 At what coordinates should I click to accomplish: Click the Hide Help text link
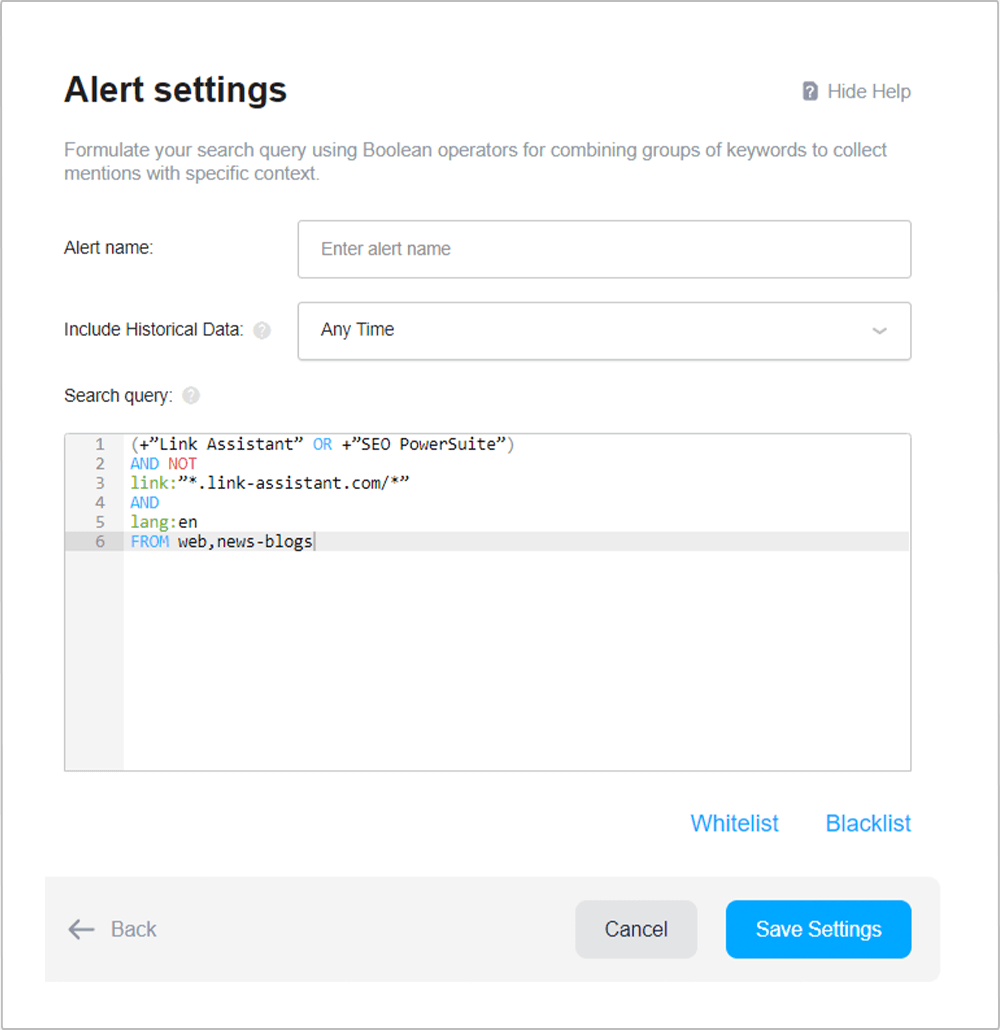tap(869, 91)
